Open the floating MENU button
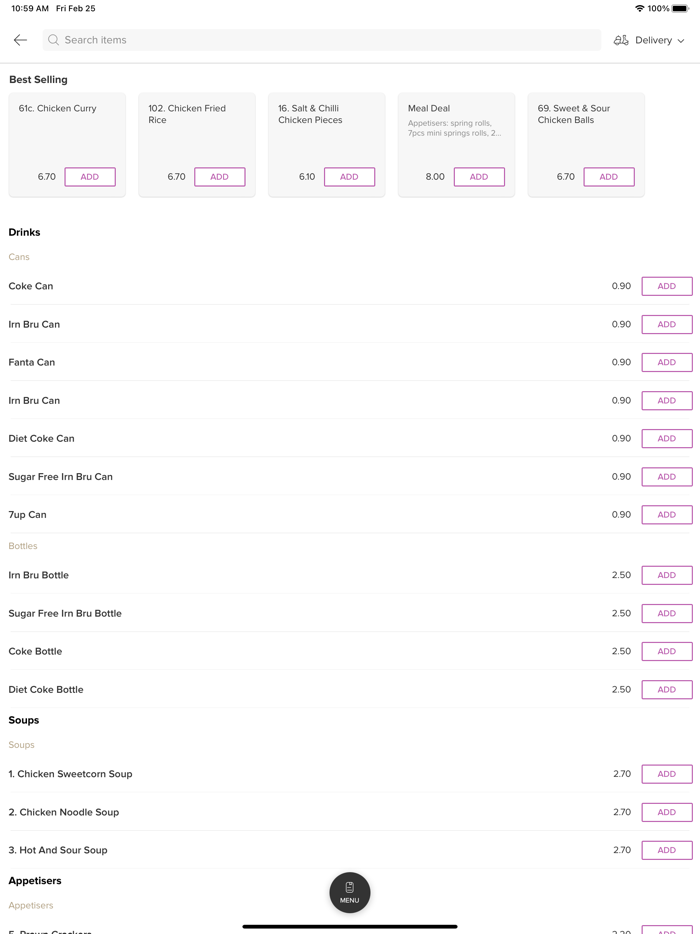This screenshot has height=934, width=700. click(x=349, y=892)
